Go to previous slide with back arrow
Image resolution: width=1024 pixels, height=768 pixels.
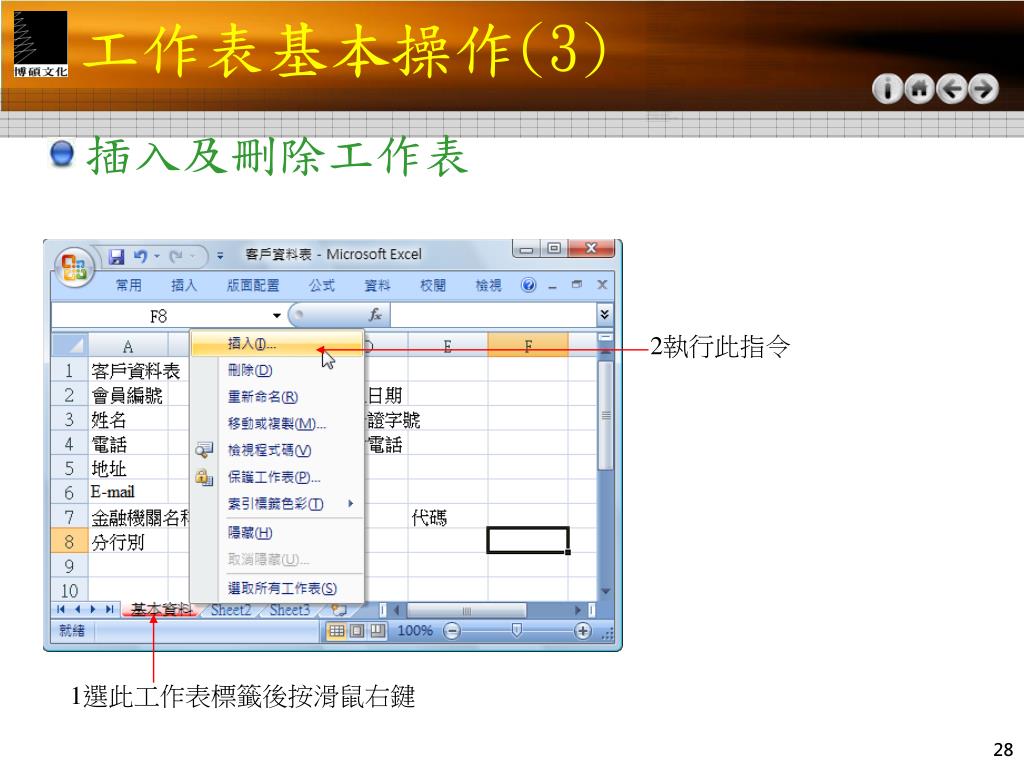click(952, 89)
